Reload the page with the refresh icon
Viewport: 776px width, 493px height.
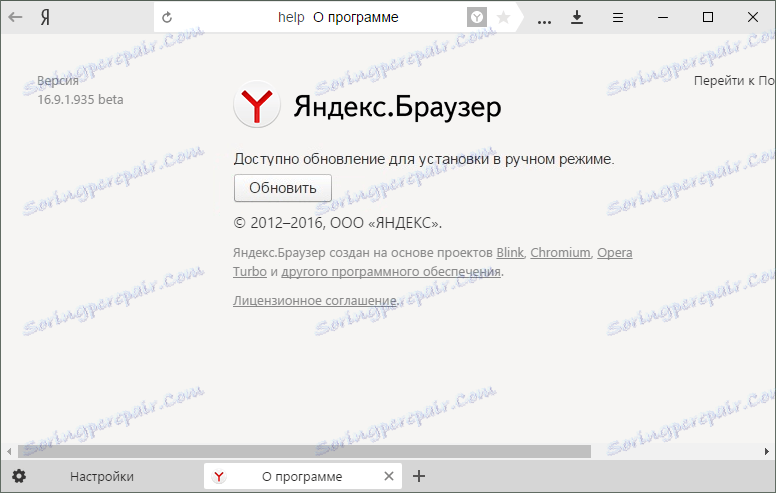point(167,17)
